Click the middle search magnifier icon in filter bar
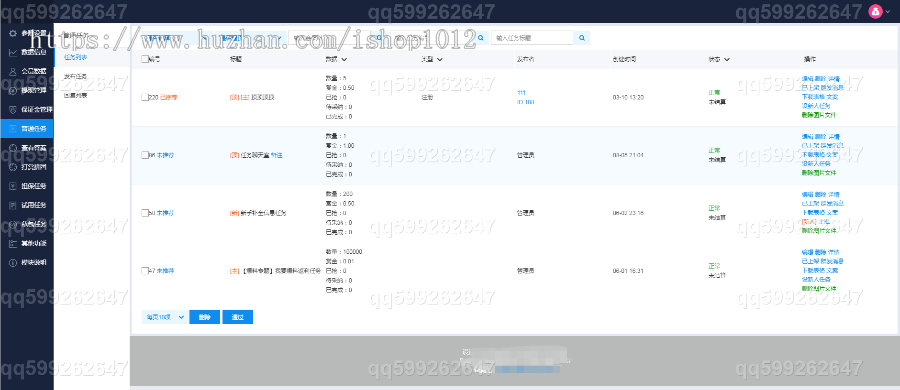The image size is (900, 390). click(481, 38)
